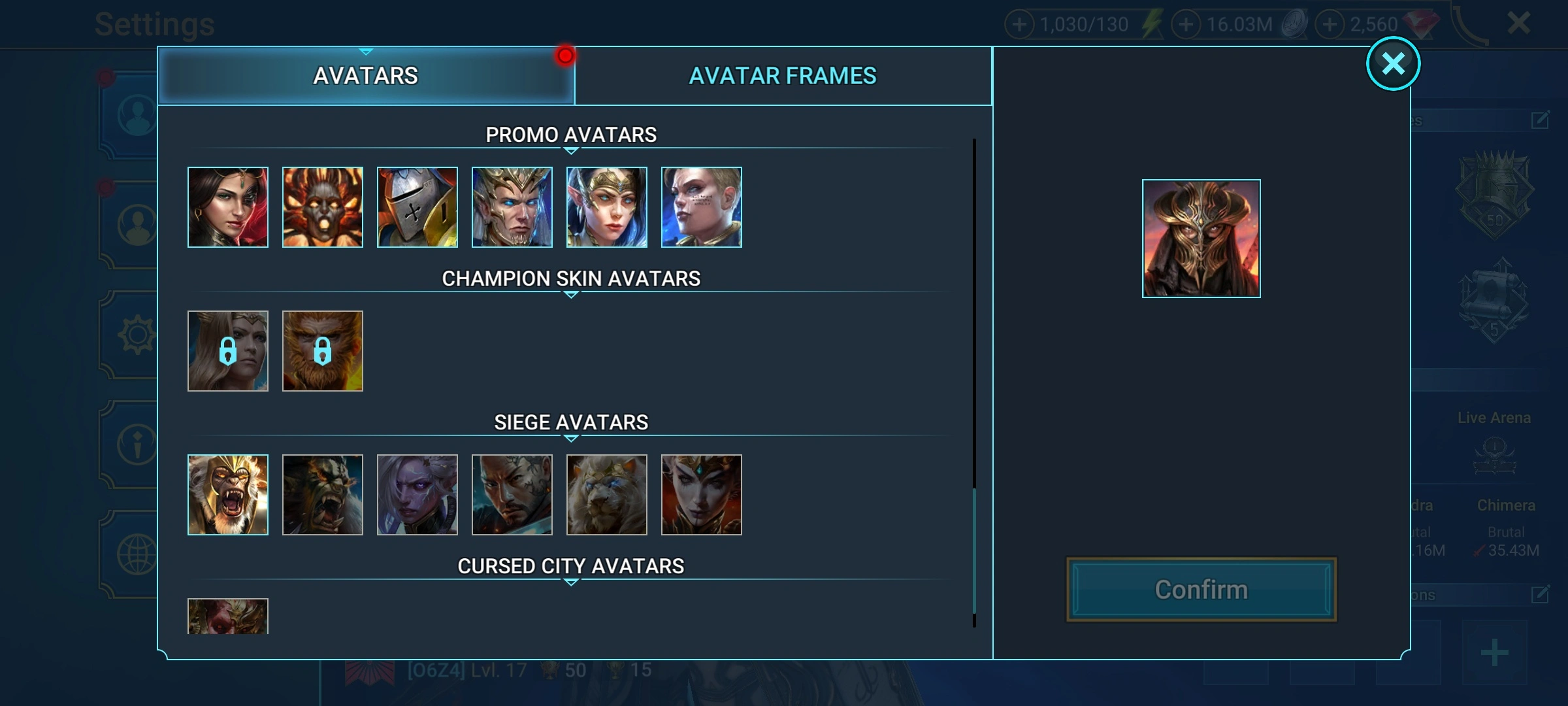Select the white lion siege avatar
1568x706 pixels.
[606, 495]
